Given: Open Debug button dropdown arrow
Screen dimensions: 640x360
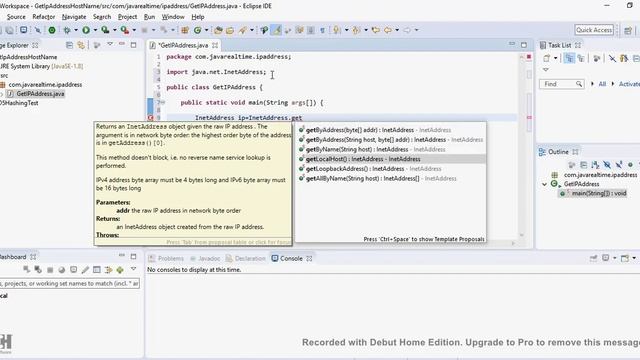Looking at the screenshot, I should [x=76, y=30].
